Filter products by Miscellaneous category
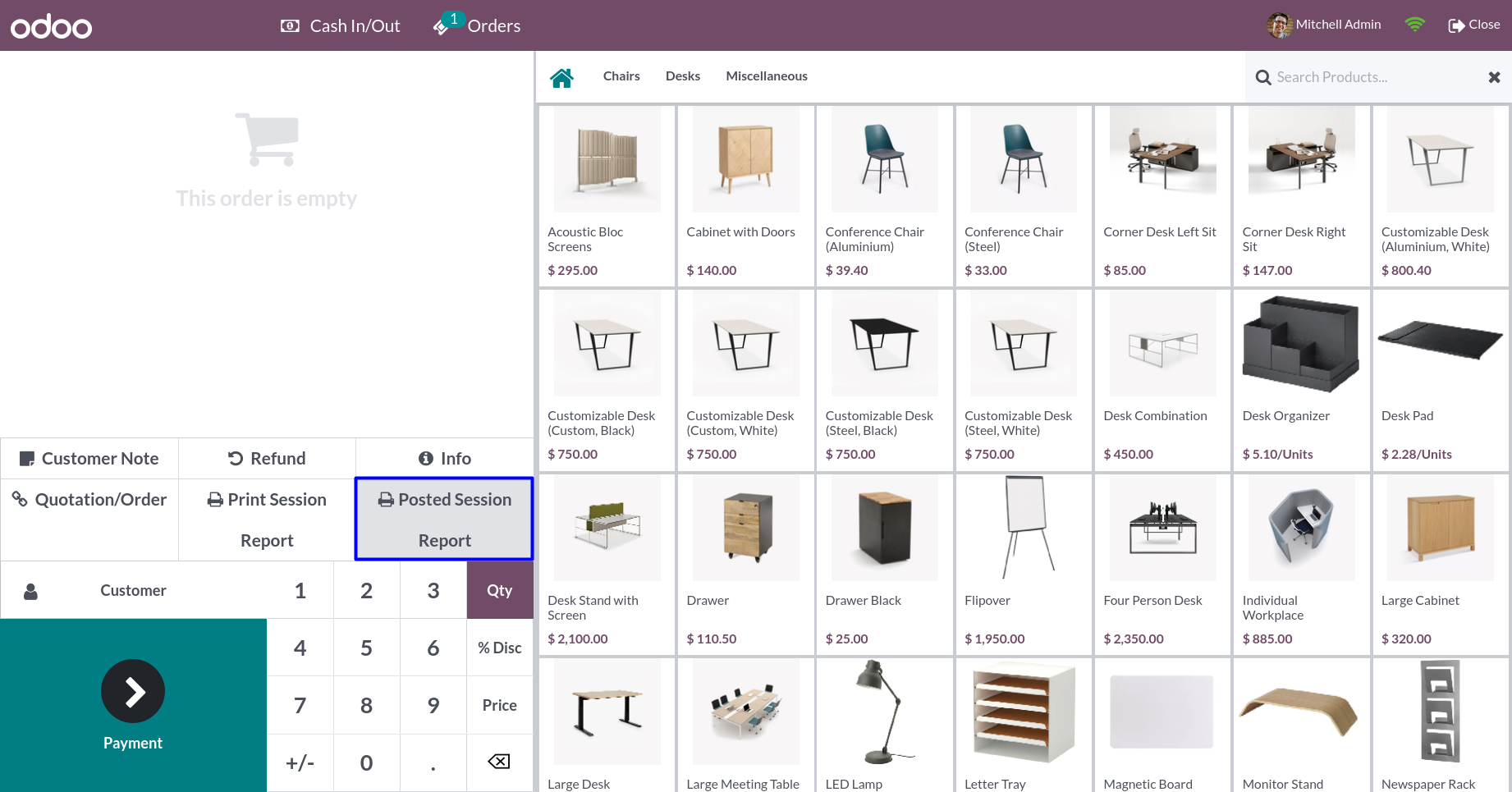 [x=767, y=76]
